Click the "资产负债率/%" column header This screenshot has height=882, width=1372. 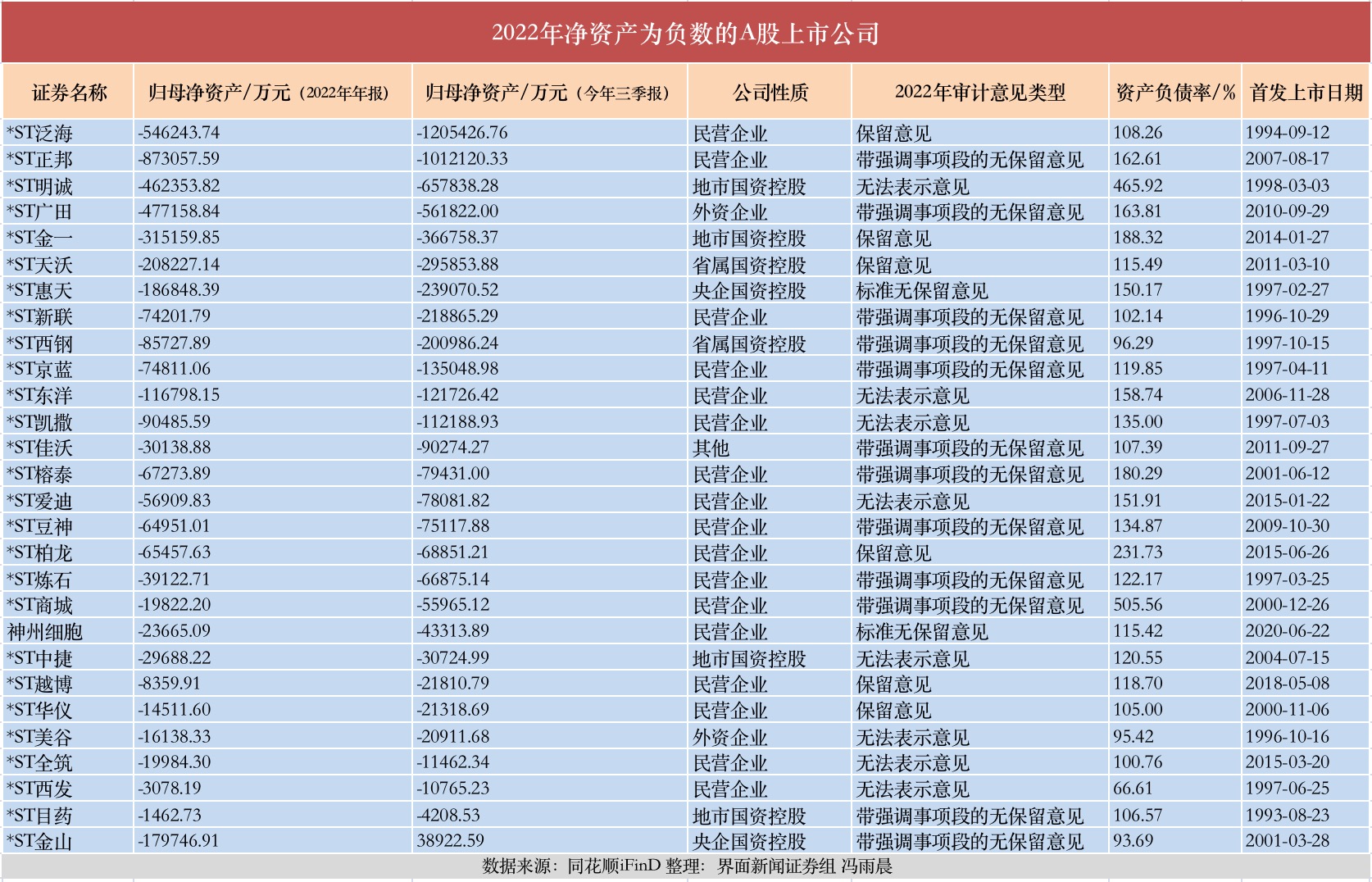pos(1174,93)
